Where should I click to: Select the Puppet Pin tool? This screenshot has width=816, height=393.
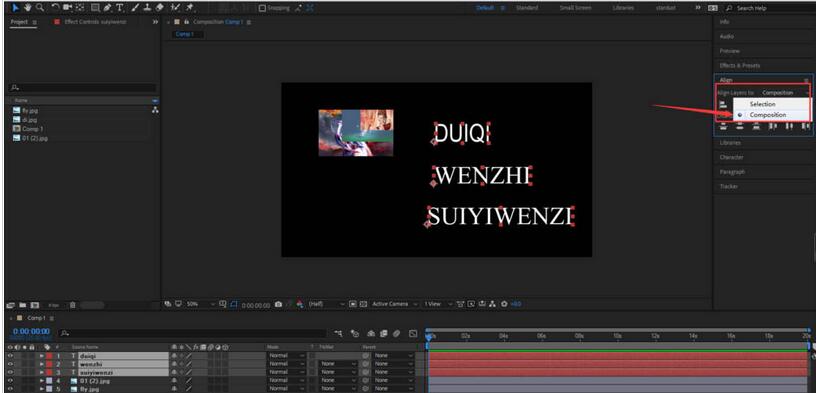190,7
